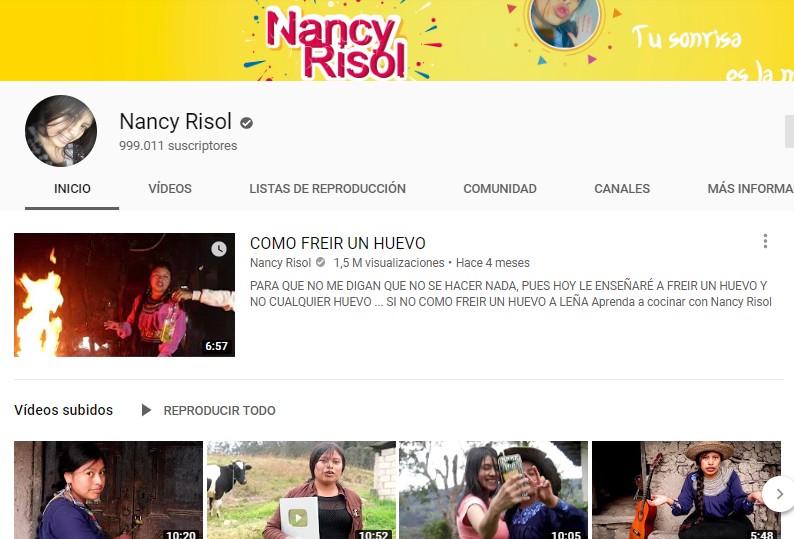Open three-dot menu for COMO FREIR UN HUEVO
The image size is (794, 539).
click(x=765, y=241)
